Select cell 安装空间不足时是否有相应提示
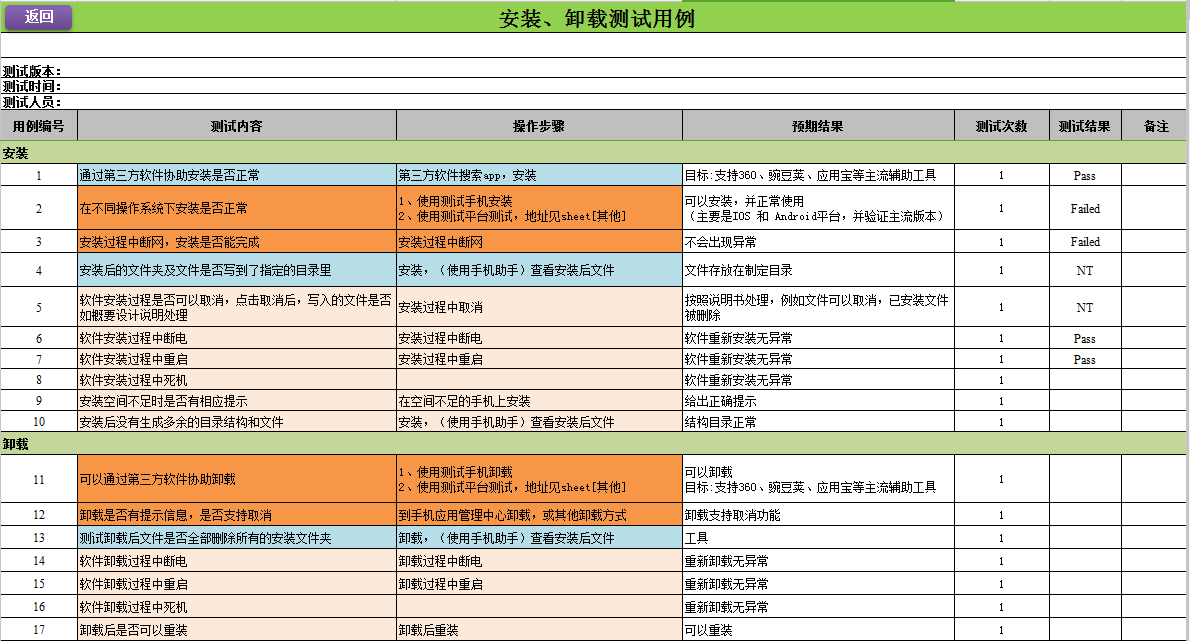This screenshot has height=641, width=1190. tap(237, 401)
